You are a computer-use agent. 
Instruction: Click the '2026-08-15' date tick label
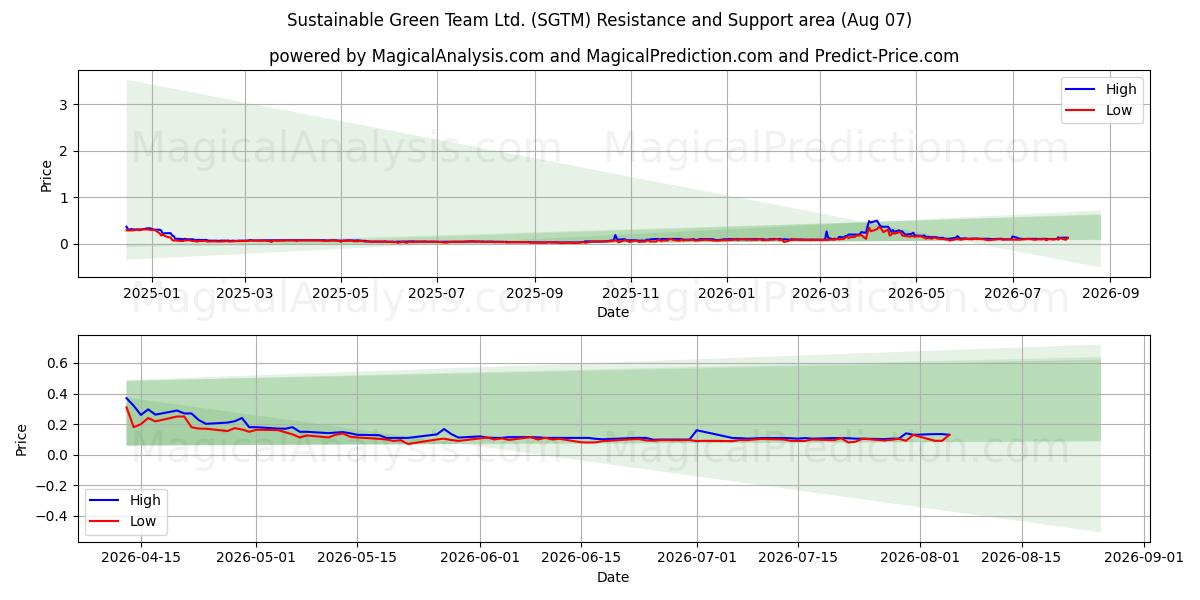pos(1022,559)
